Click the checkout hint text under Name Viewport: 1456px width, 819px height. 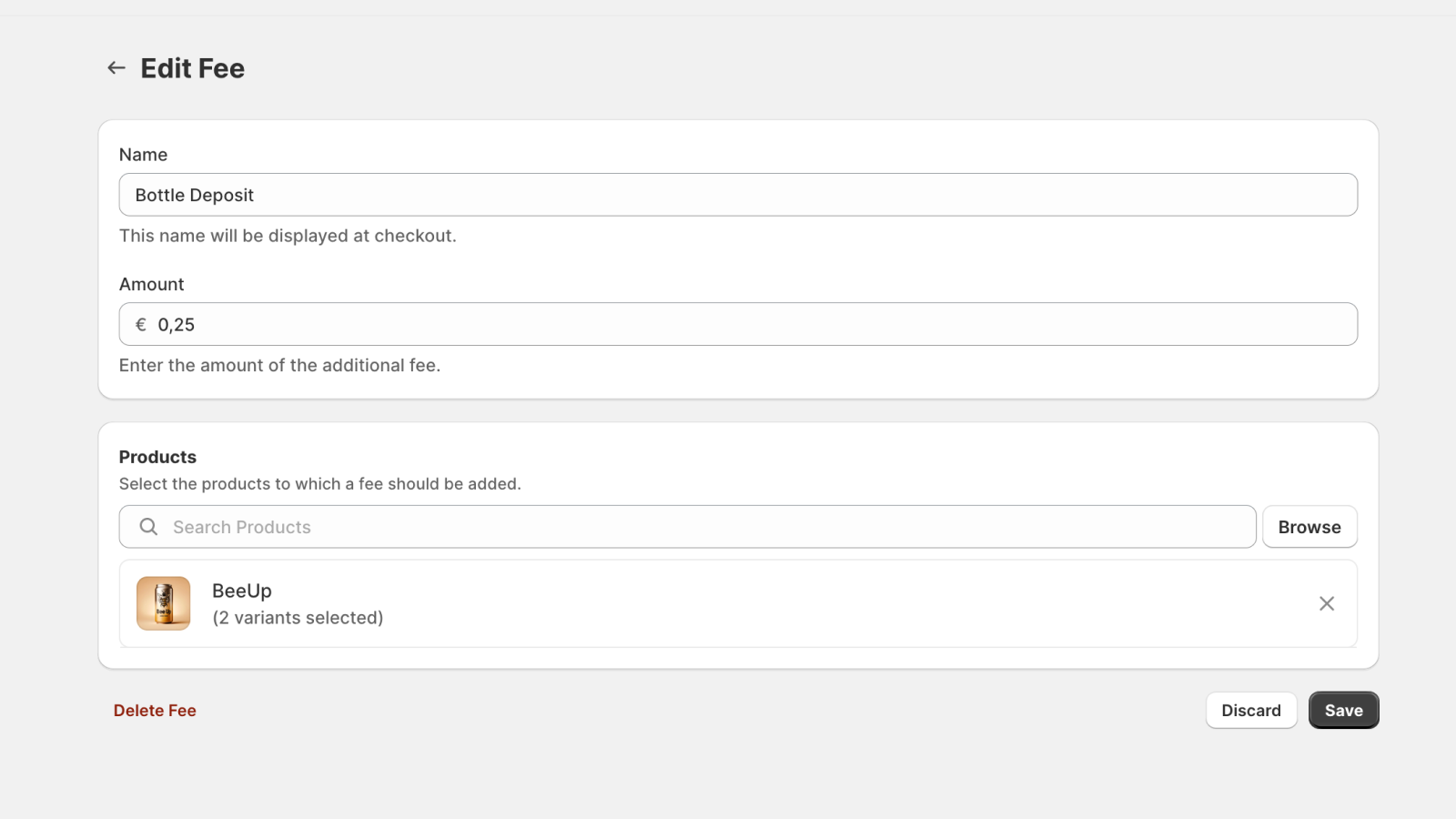click(x=288, y=235)
